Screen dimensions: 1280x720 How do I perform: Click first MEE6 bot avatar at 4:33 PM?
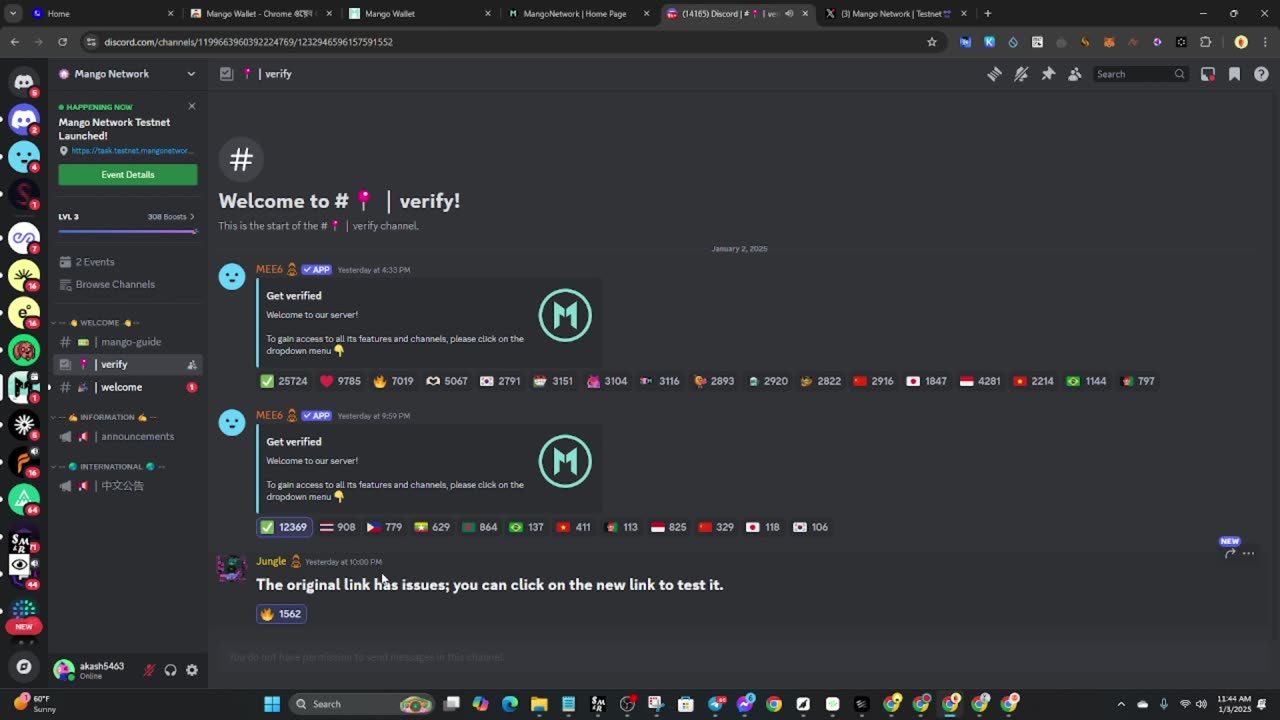tap(232, 277)
